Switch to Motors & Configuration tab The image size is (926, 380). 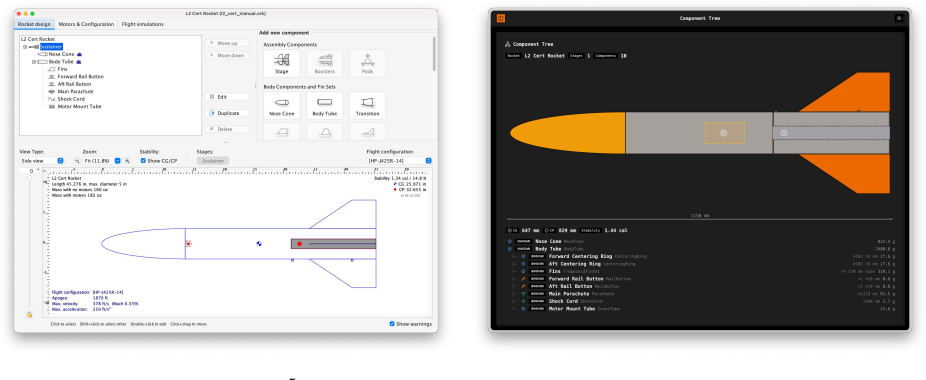coord(87,24)
